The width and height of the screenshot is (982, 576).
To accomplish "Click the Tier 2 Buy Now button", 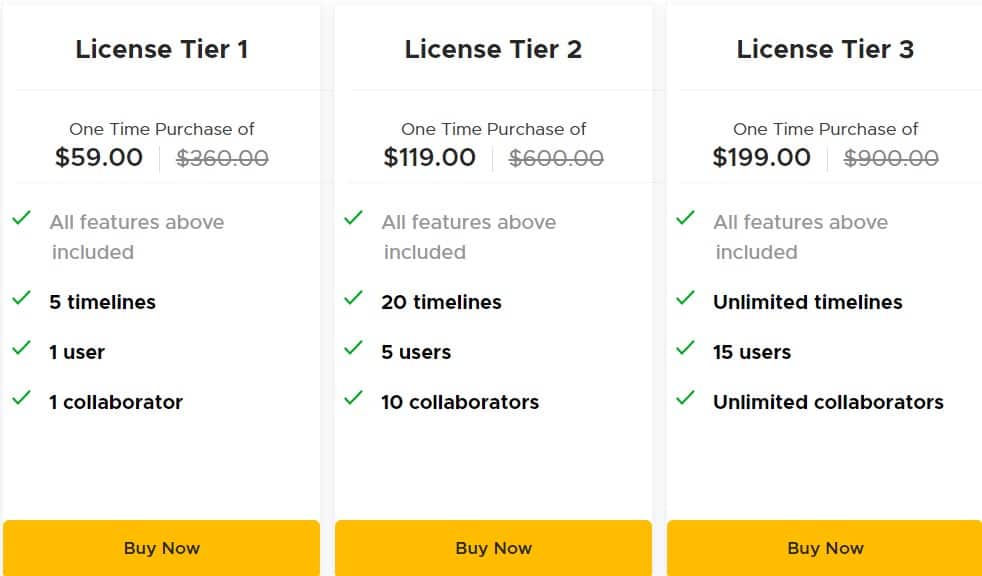I will click(x=493, y=548).
